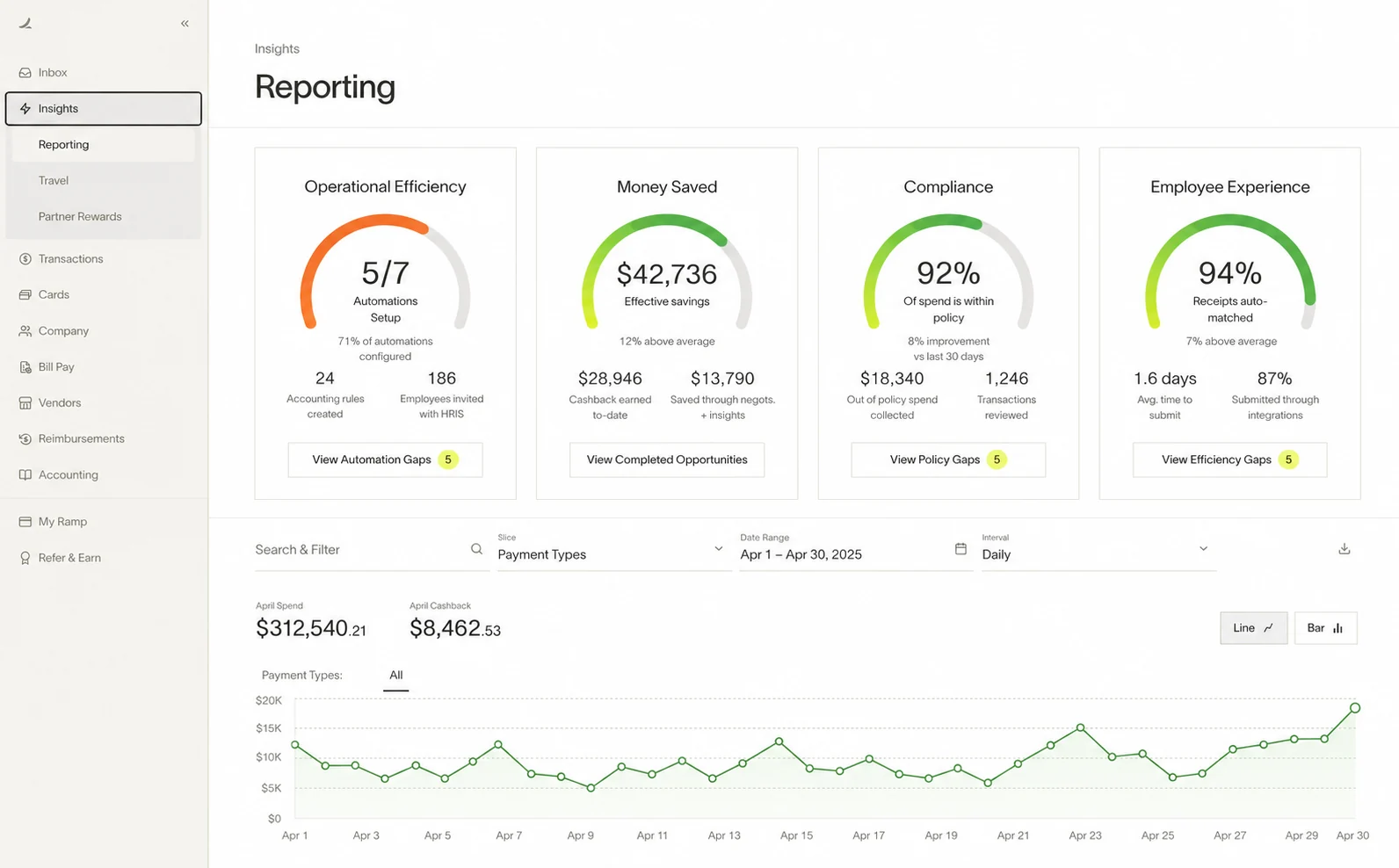
Task: Click the Bill Pay document icon
Action: pos(25,367)
